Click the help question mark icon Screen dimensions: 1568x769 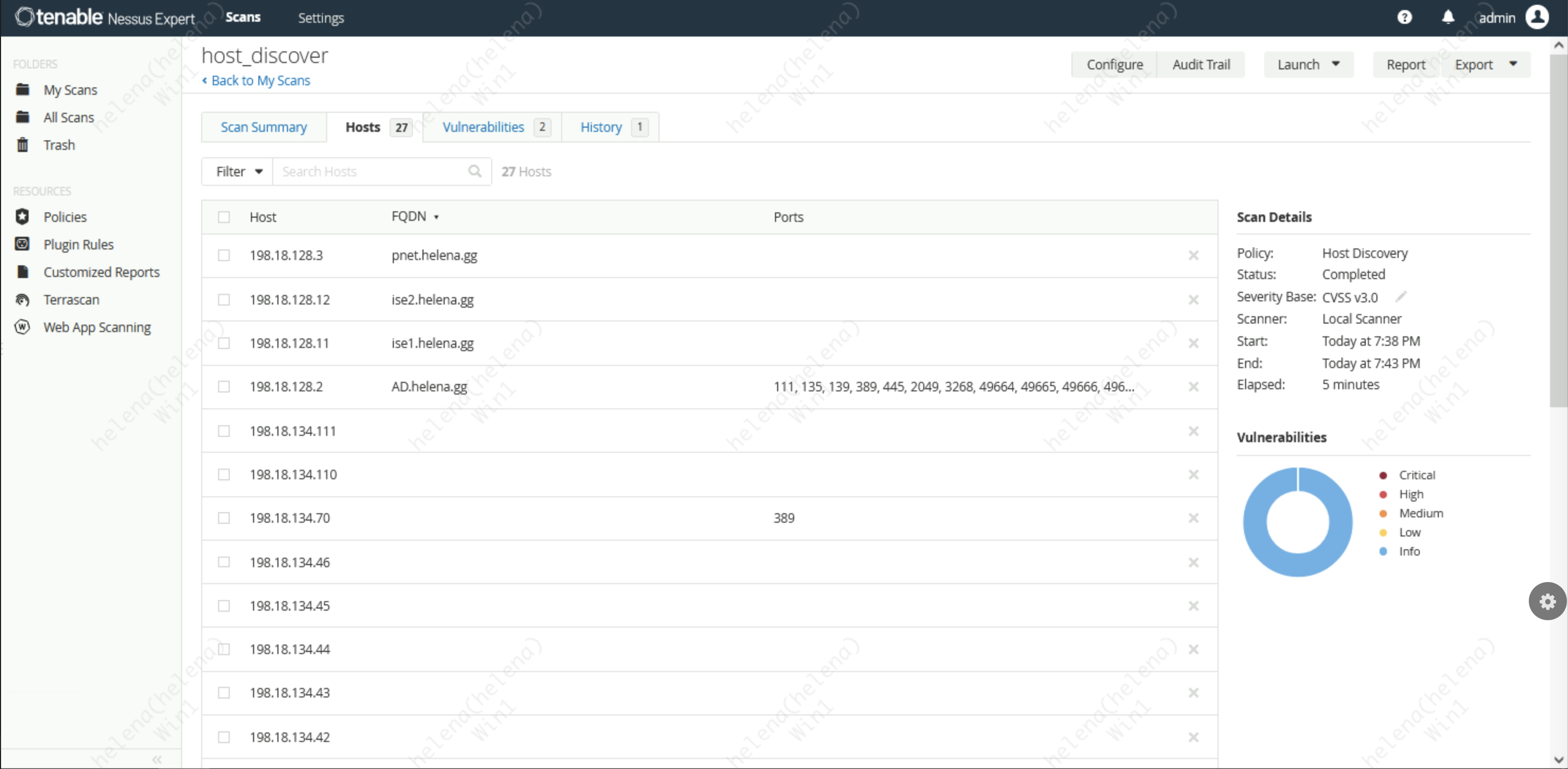pyautogui.click(x=1404, y=17)
